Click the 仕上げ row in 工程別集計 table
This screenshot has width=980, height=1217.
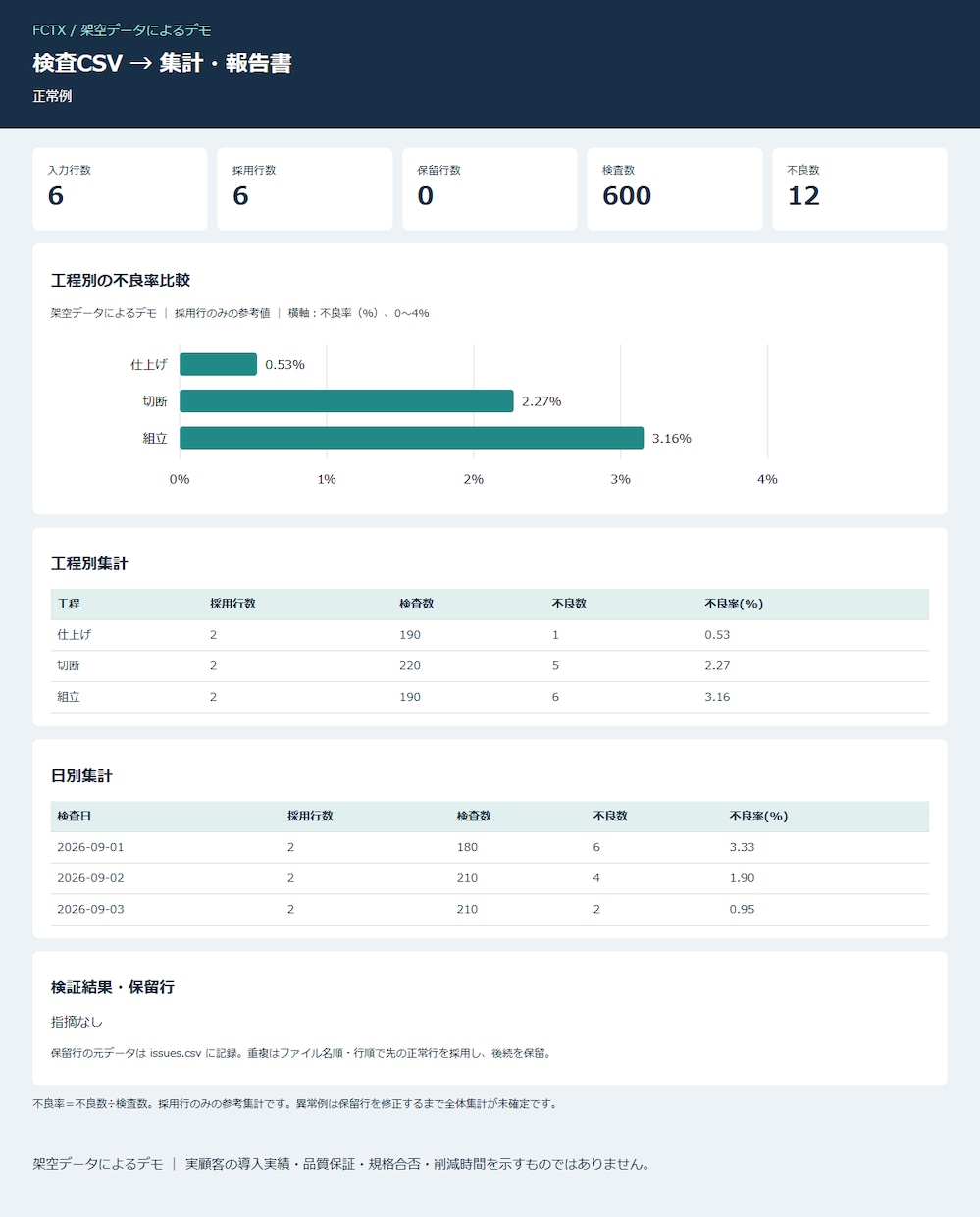[x=490, y=635]
